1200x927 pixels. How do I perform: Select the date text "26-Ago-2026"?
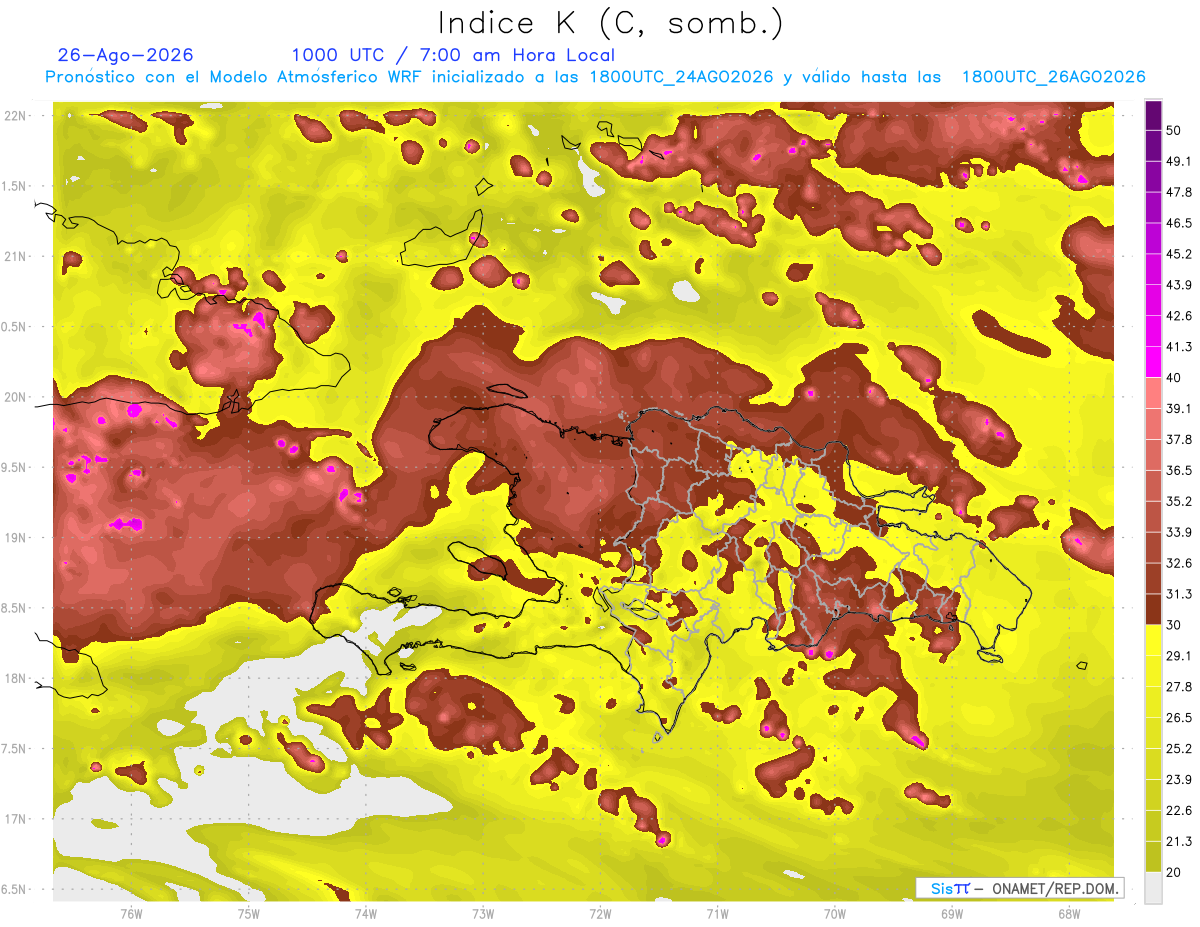click(x=126, y=55)
